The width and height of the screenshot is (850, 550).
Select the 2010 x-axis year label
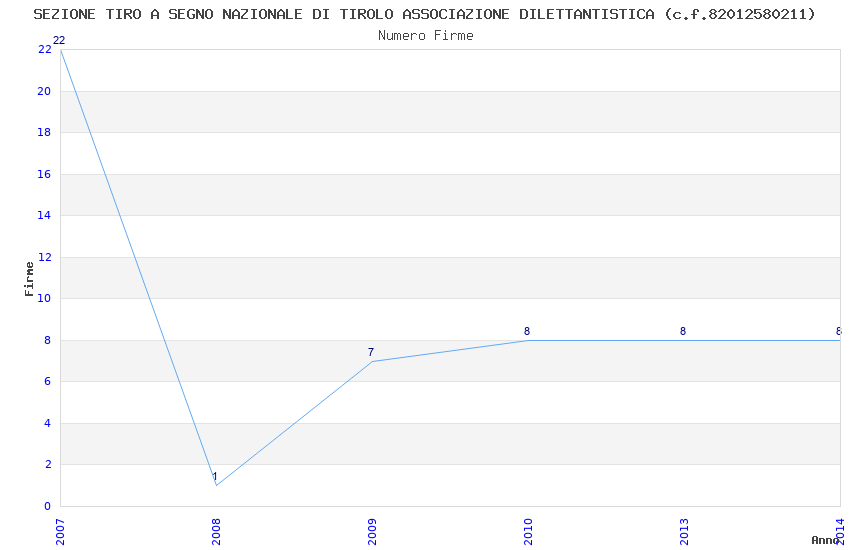pos(528,532)
